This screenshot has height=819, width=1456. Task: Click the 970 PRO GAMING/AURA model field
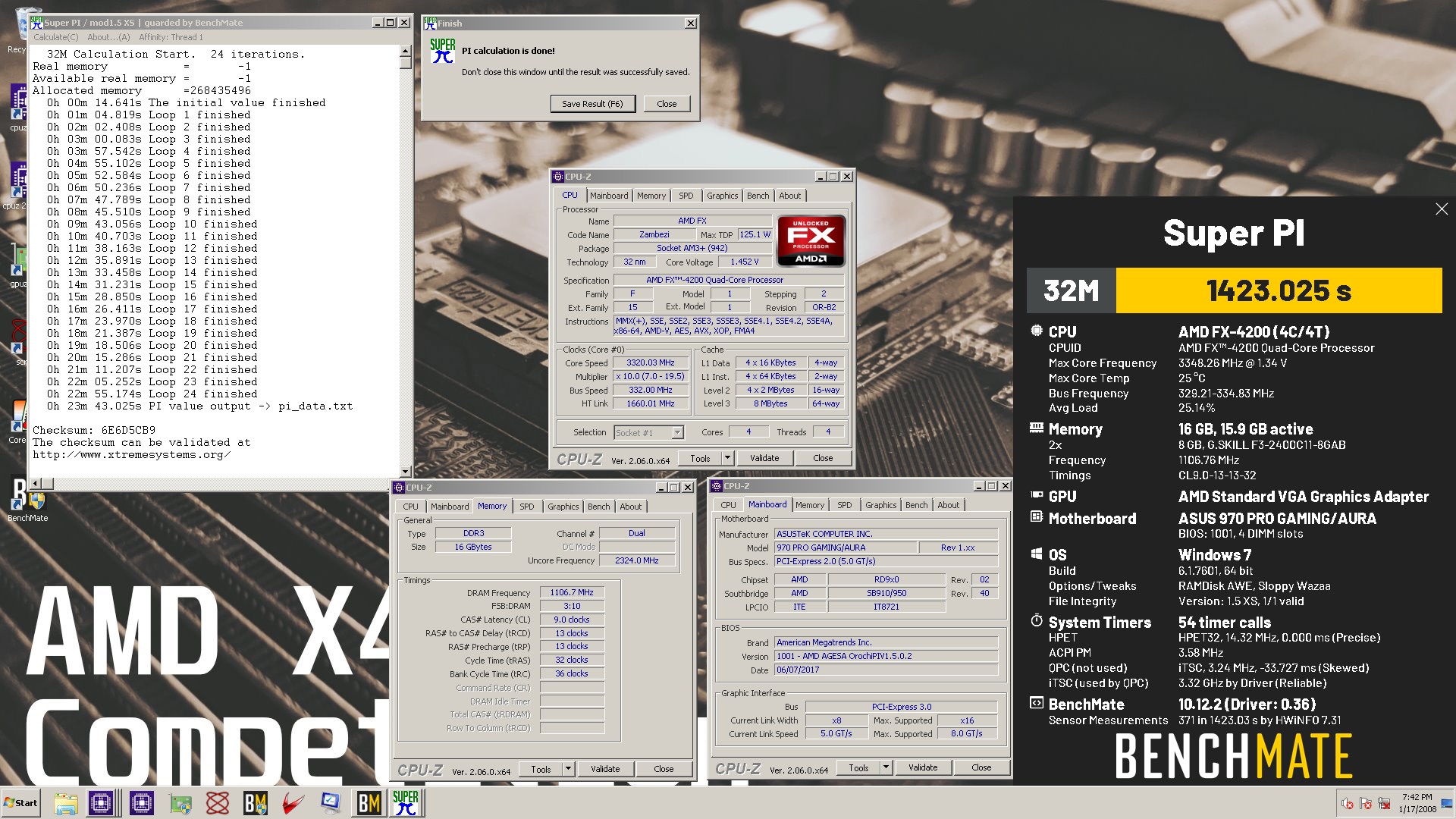tap(845, 548)
